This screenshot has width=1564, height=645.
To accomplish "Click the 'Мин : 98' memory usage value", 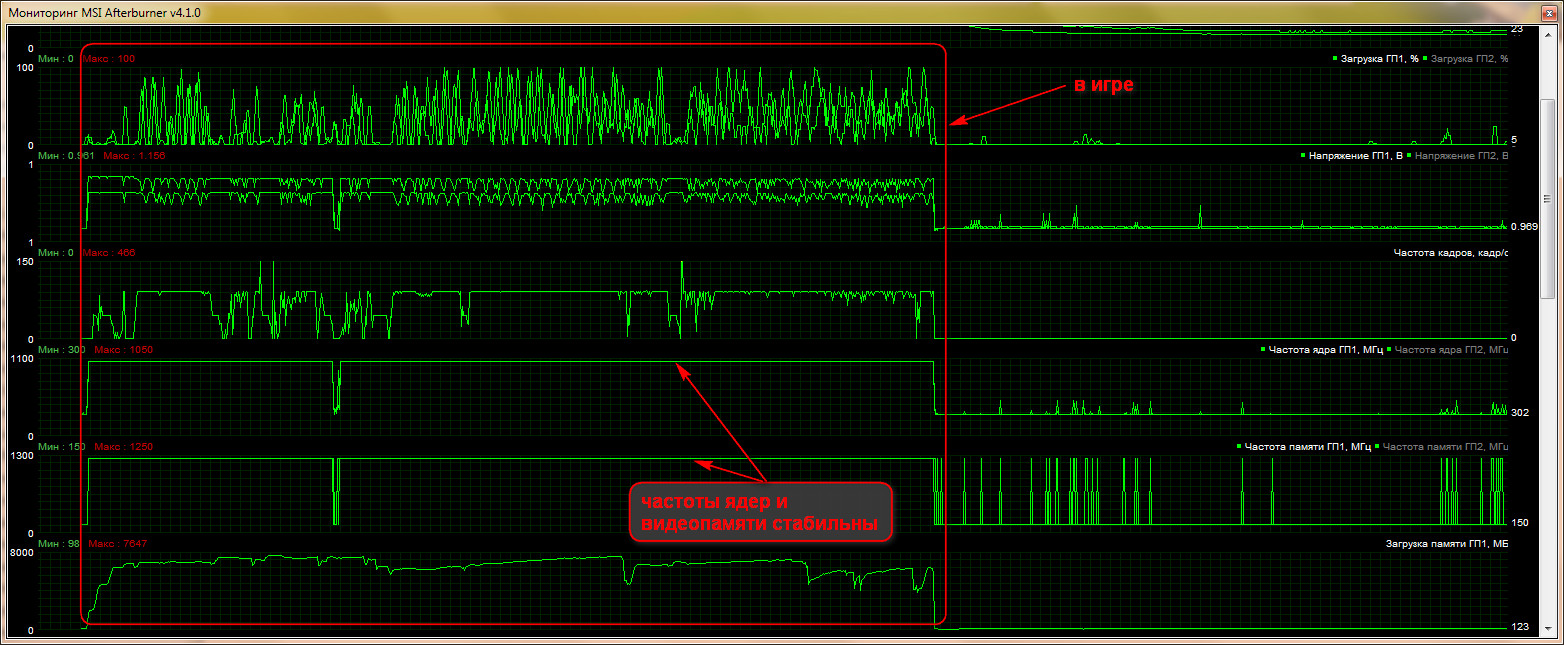I will pyautogui.click(x=58, y=544).
